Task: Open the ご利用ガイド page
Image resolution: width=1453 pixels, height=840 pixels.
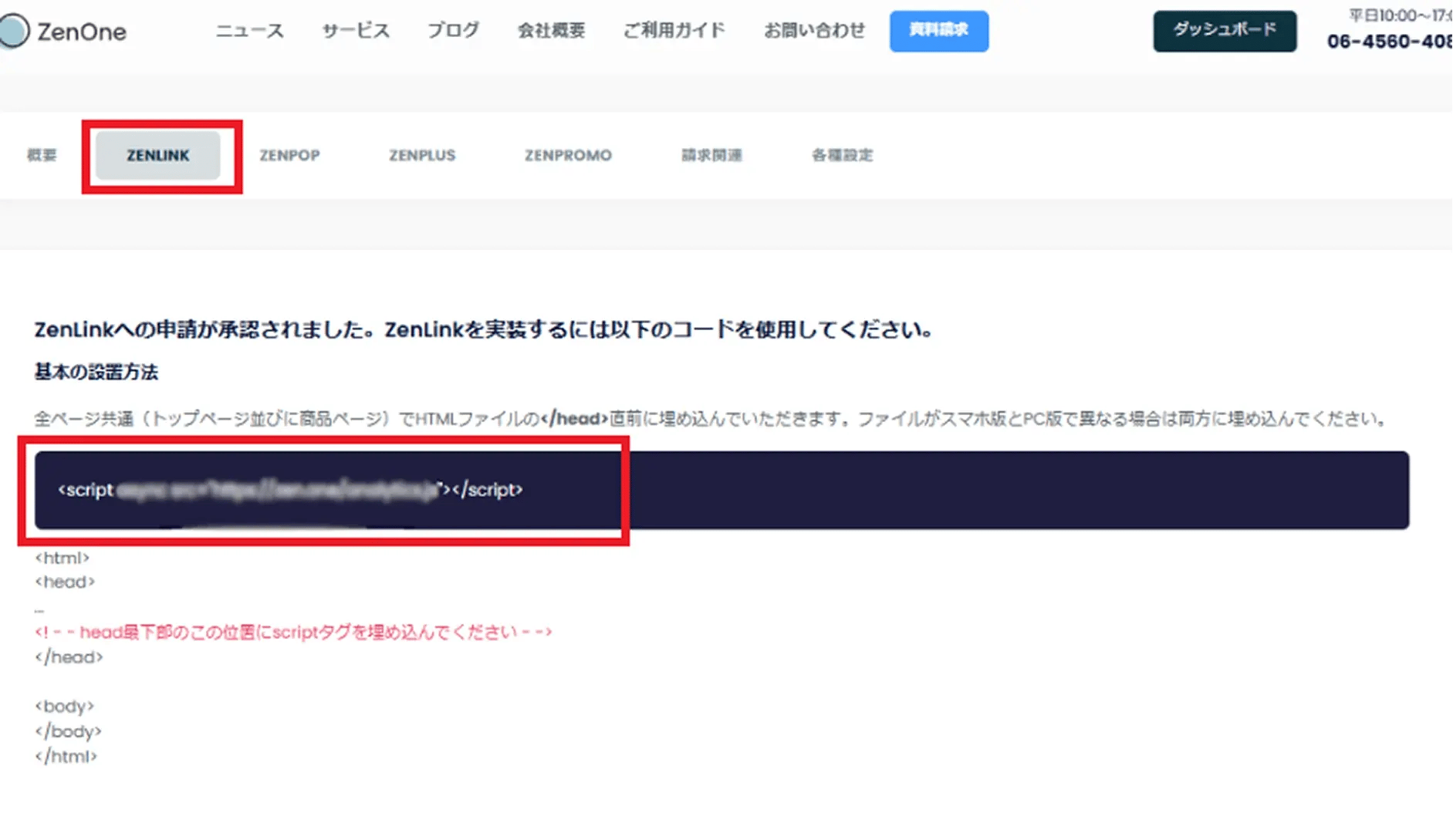Action: tap(674, 31)
